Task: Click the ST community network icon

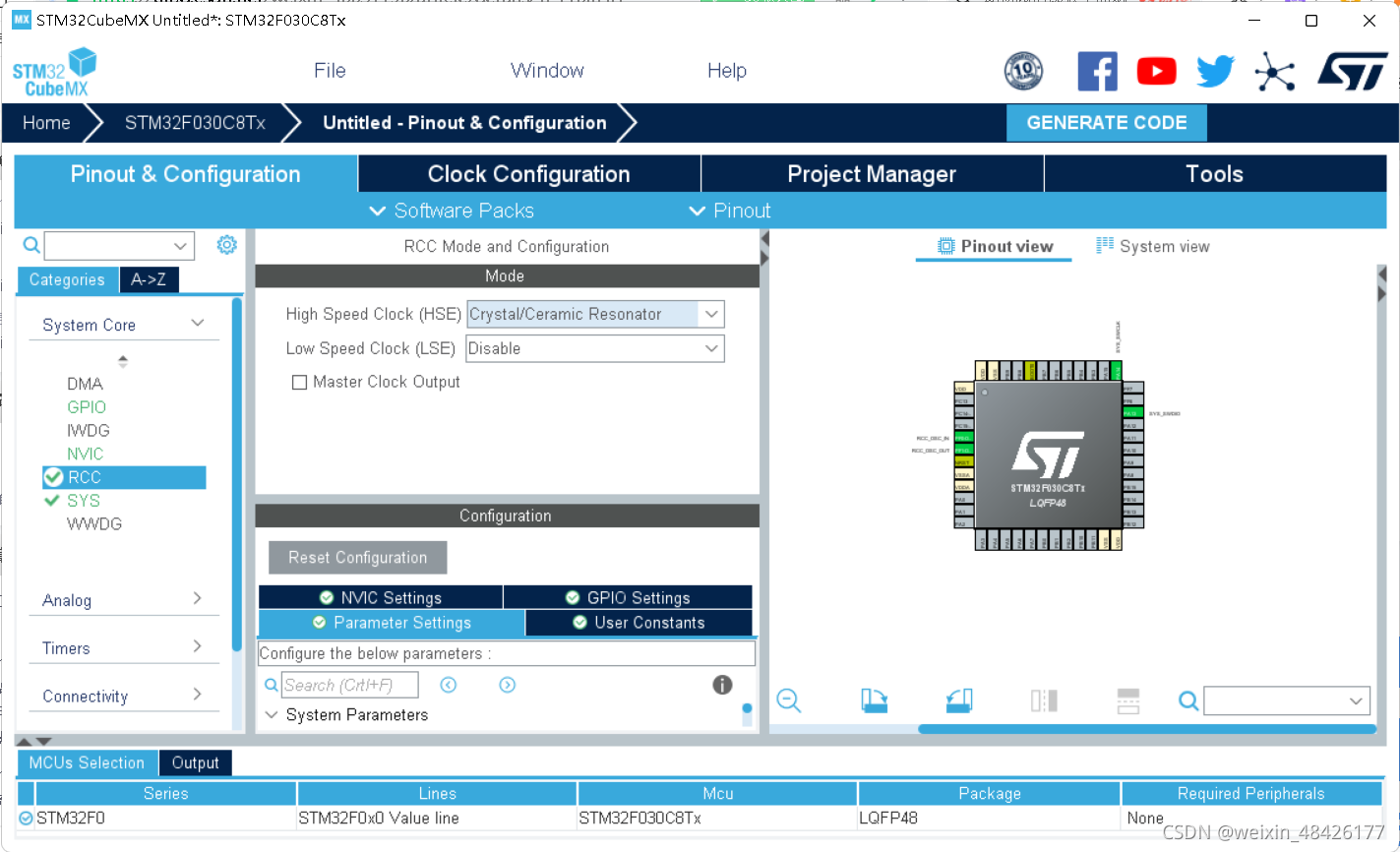Action: click(1275, 72)
